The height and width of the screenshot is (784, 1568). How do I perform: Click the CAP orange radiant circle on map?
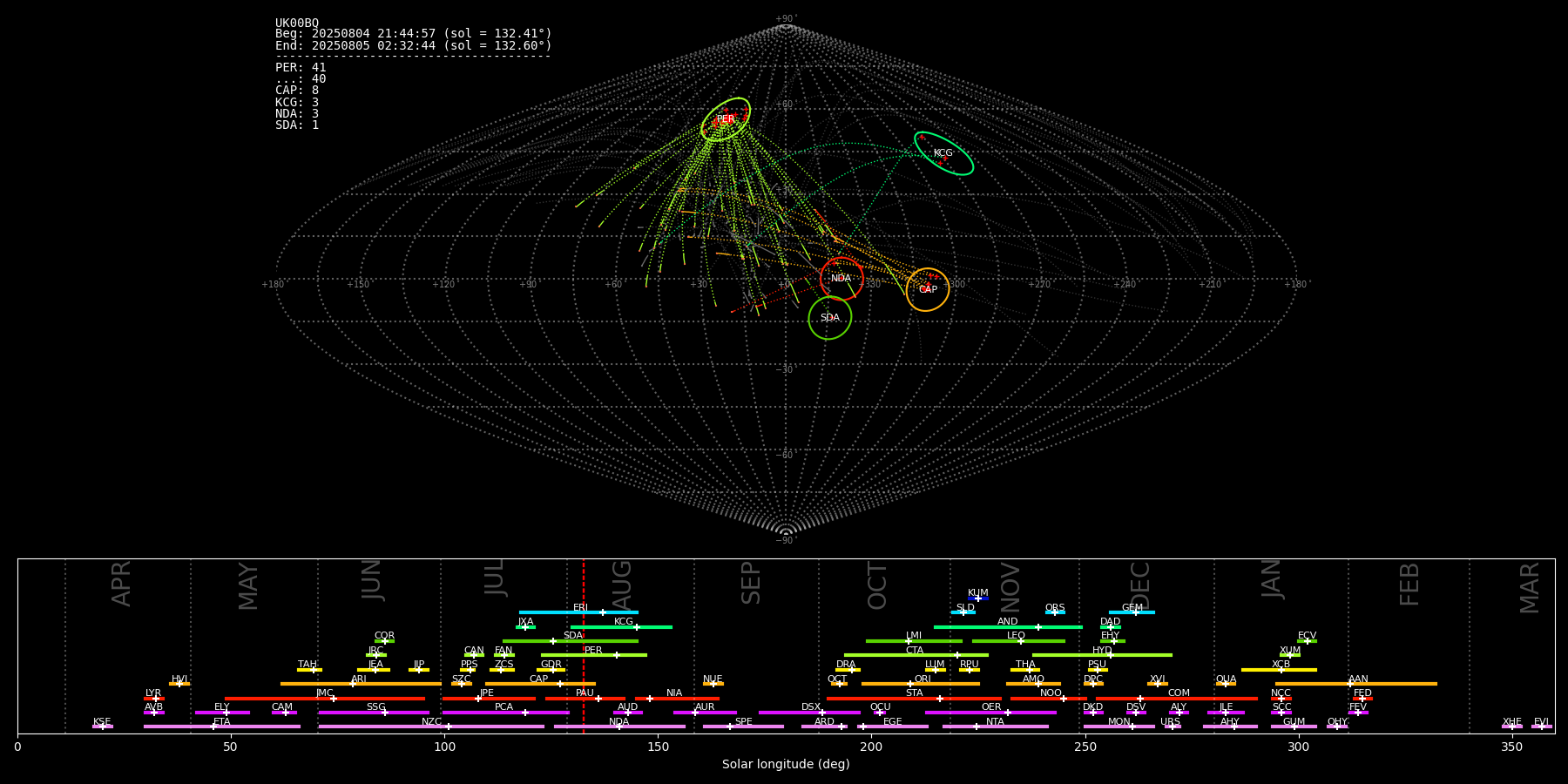pos(928,289)
